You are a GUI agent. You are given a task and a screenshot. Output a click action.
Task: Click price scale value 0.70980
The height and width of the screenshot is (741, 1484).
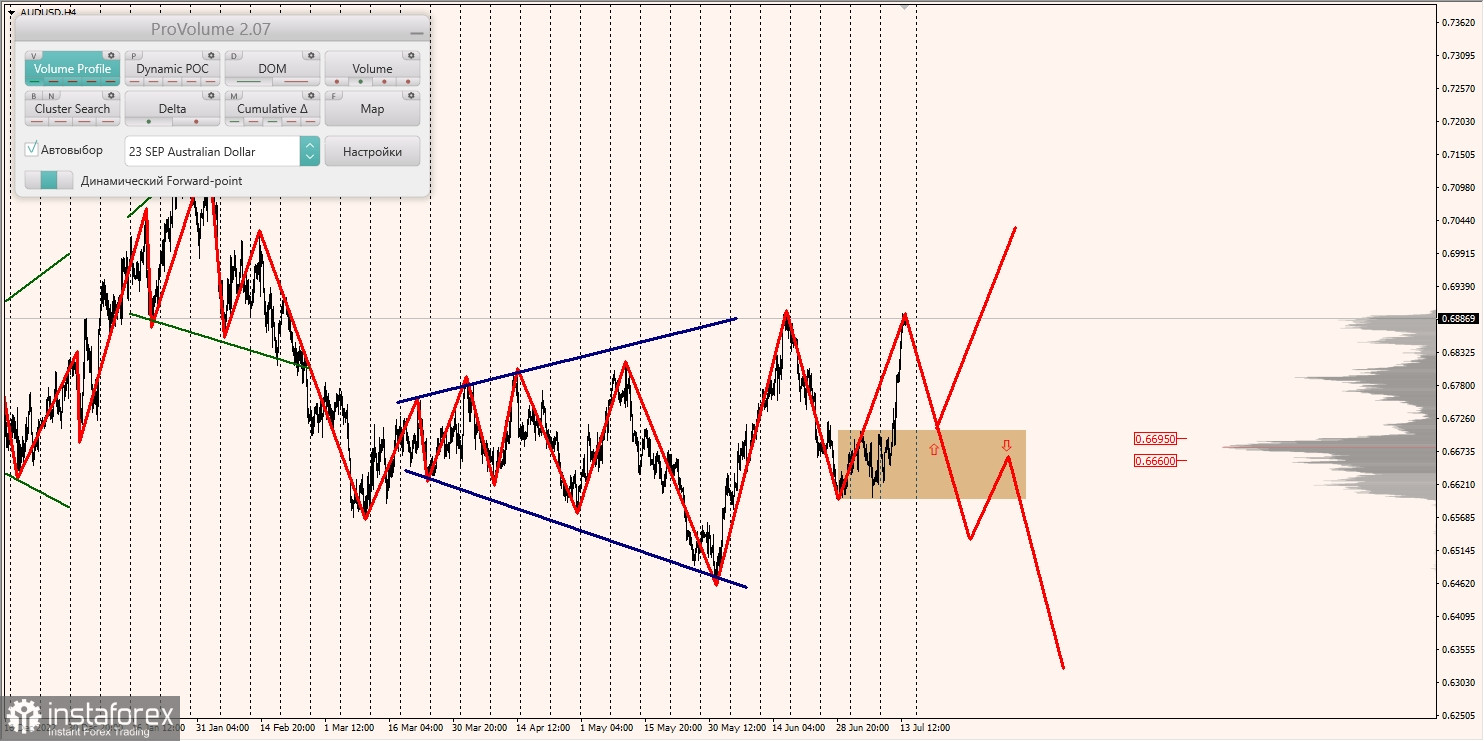[1457, 187]
